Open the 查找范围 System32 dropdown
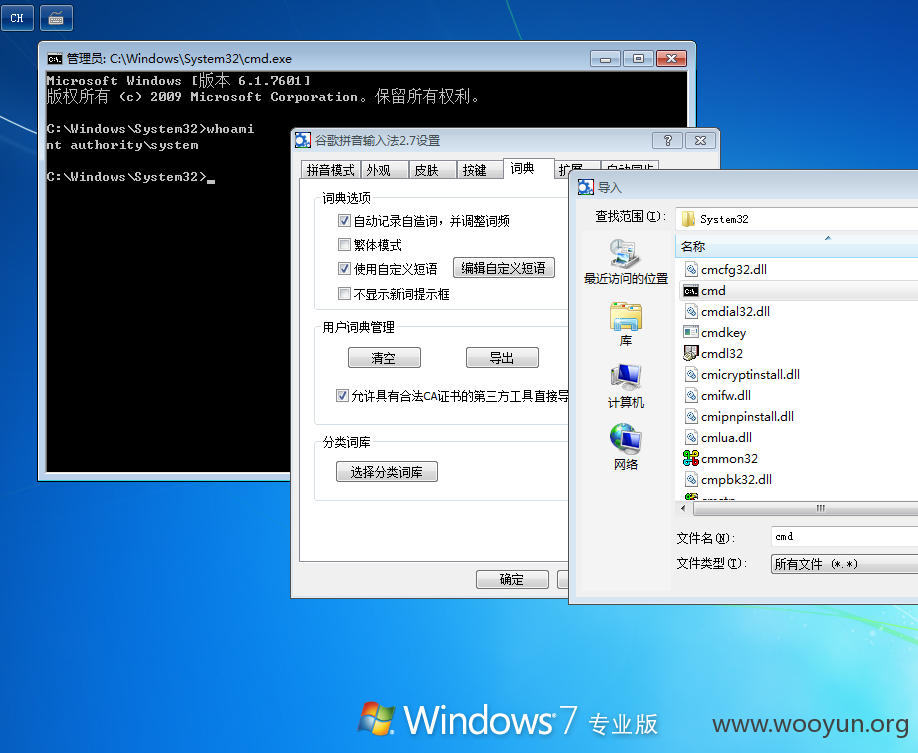This screenshot has height=753, width=918. pos(796,219)
